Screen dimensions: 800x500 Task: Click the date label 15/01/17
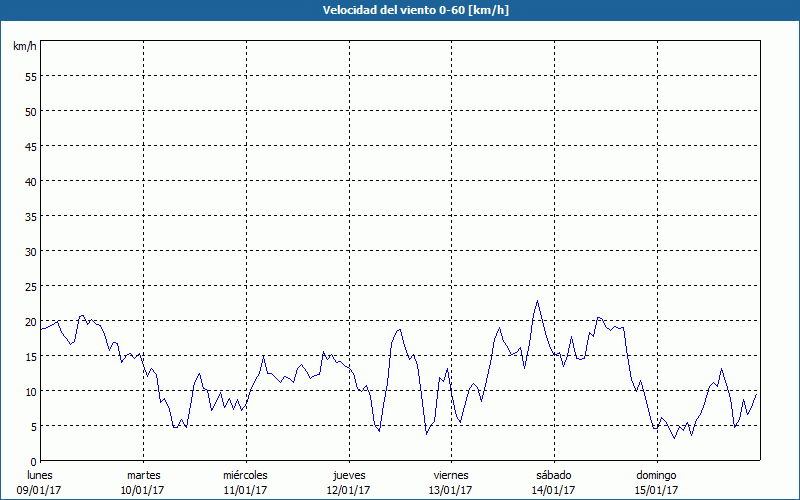coord(656,490)
